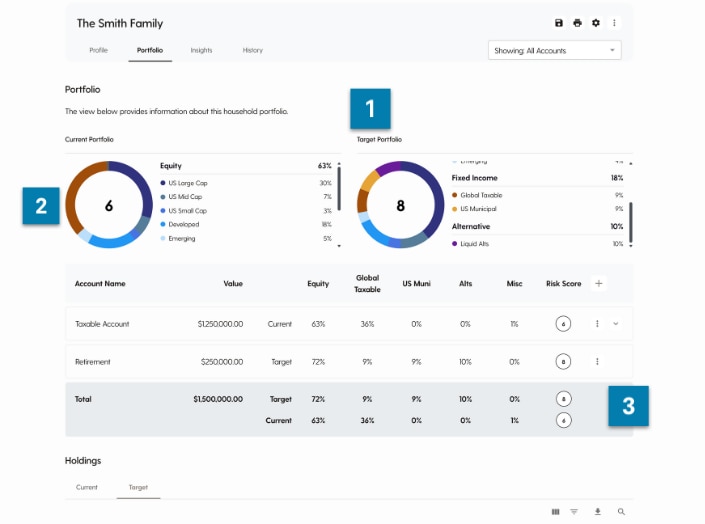Click the purple Liquid Alts legend swatch

pyautogui.click(x=455, y=244)
